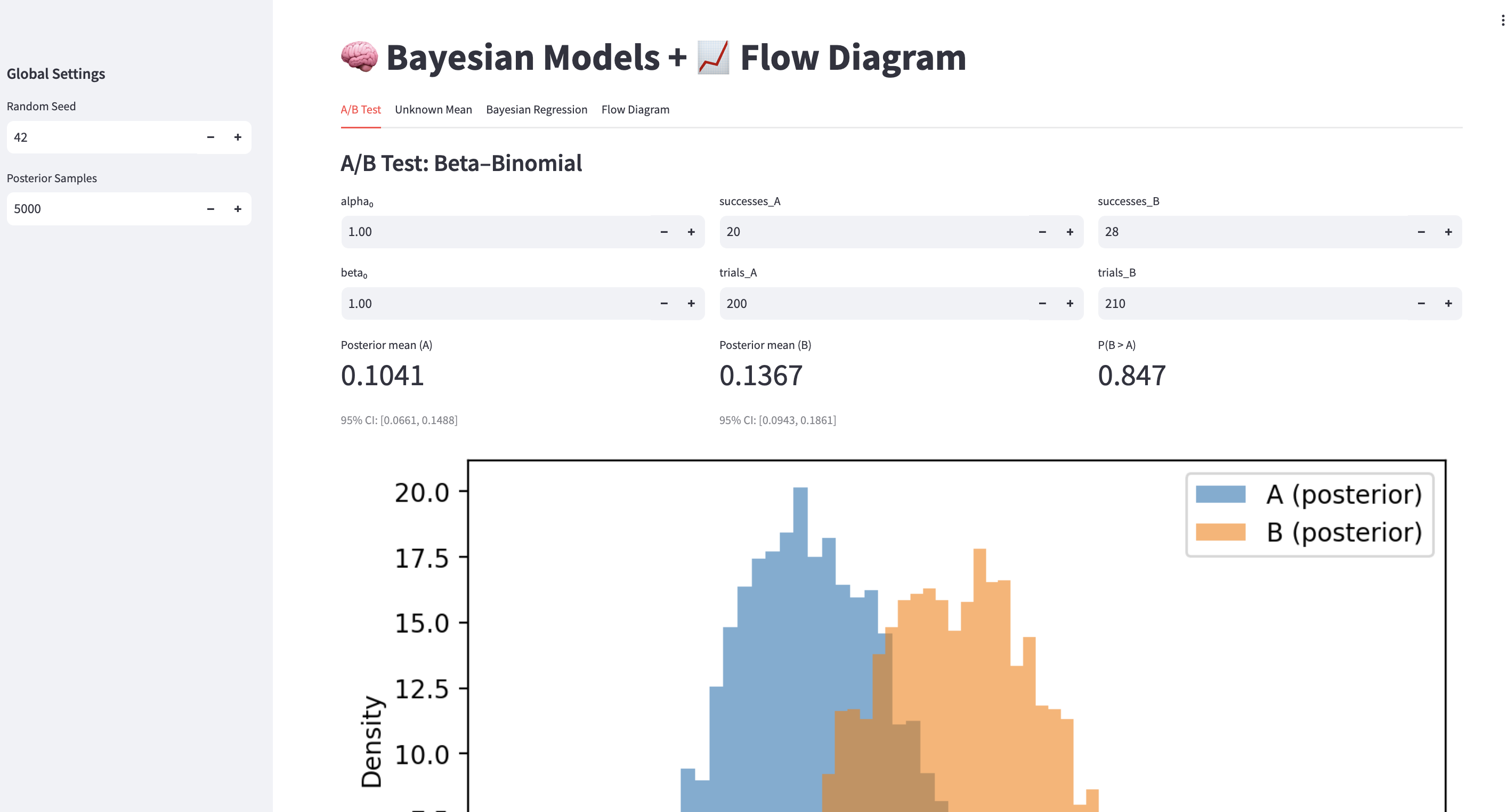
Task: Decrease the Random Seed value
Action: click(210, 137)
